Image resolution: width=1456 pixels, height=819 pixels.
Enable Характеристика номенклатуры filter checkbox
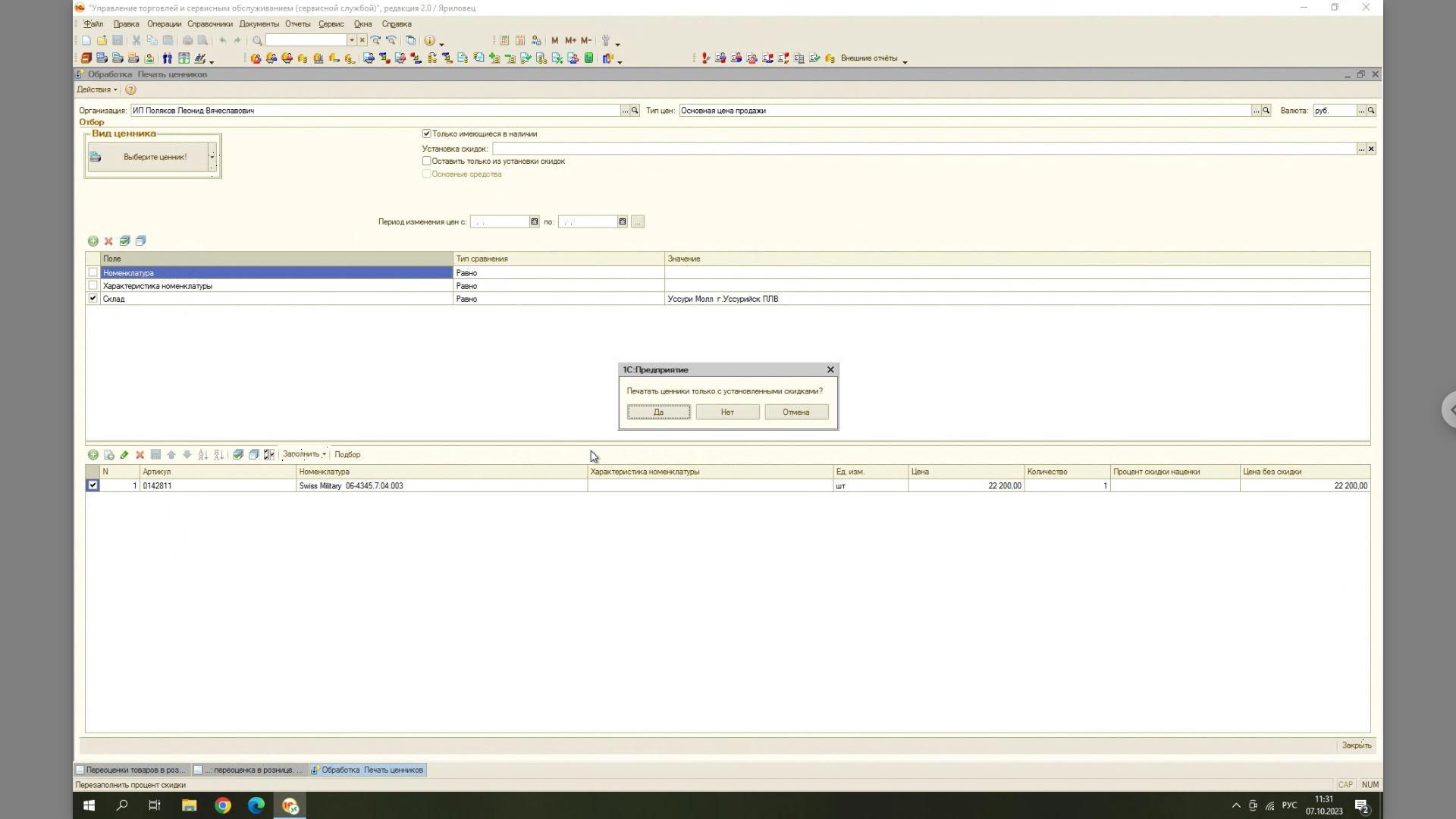tap(93, 286)
